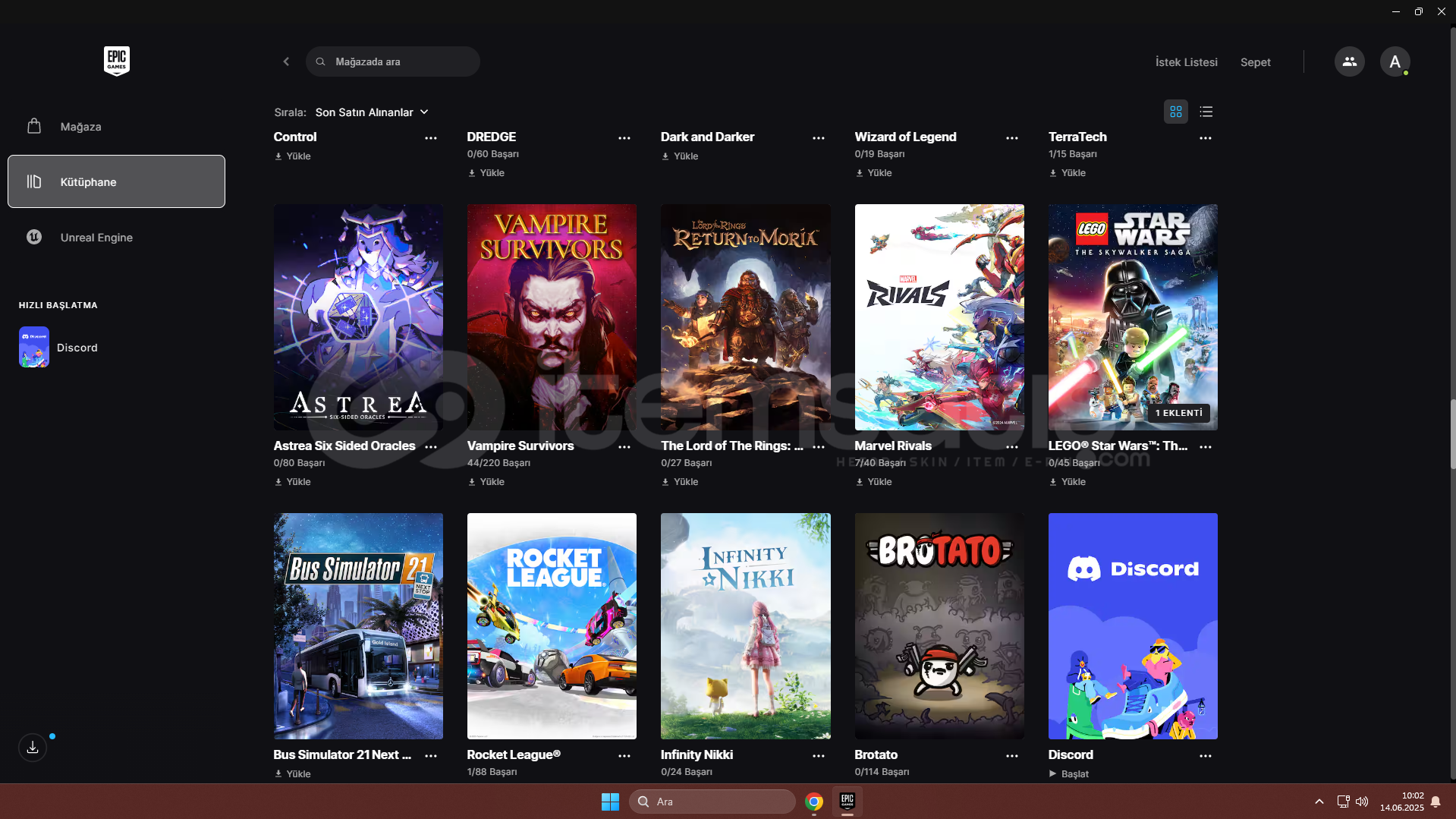Click the 1 EKLENTİ badge on LEGO Star Wars

pyautogui.click(x=1178, y=413)
